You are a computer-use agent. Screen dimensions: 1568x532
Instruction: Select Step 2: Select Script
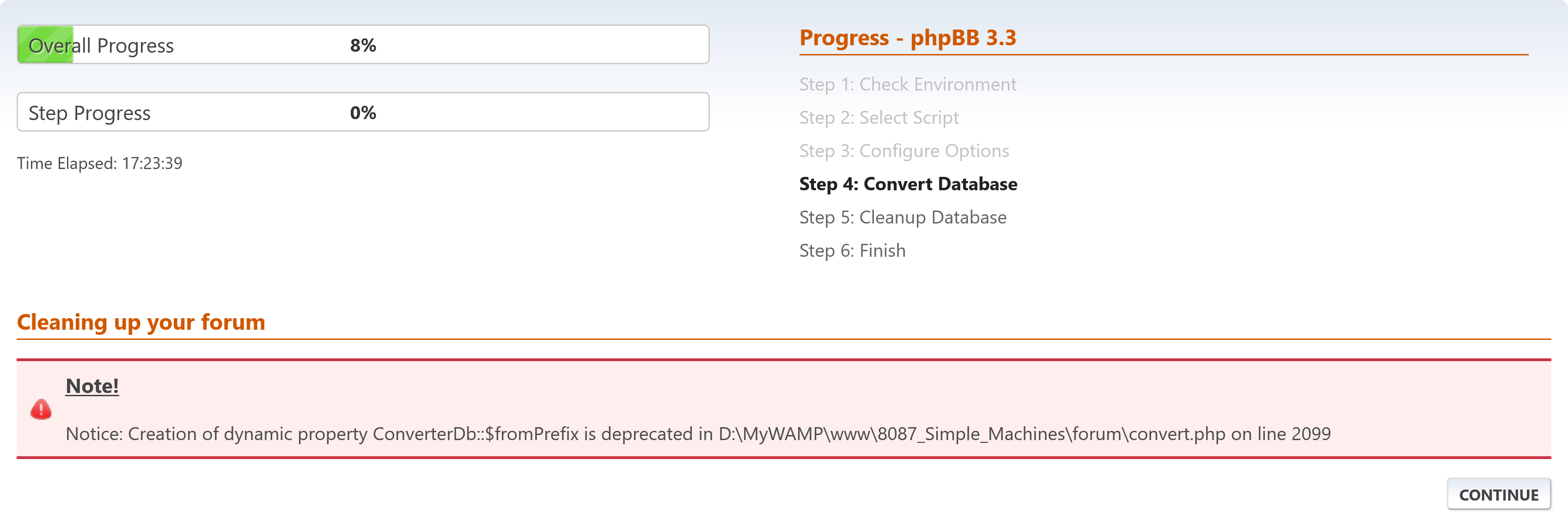(879, 117)
